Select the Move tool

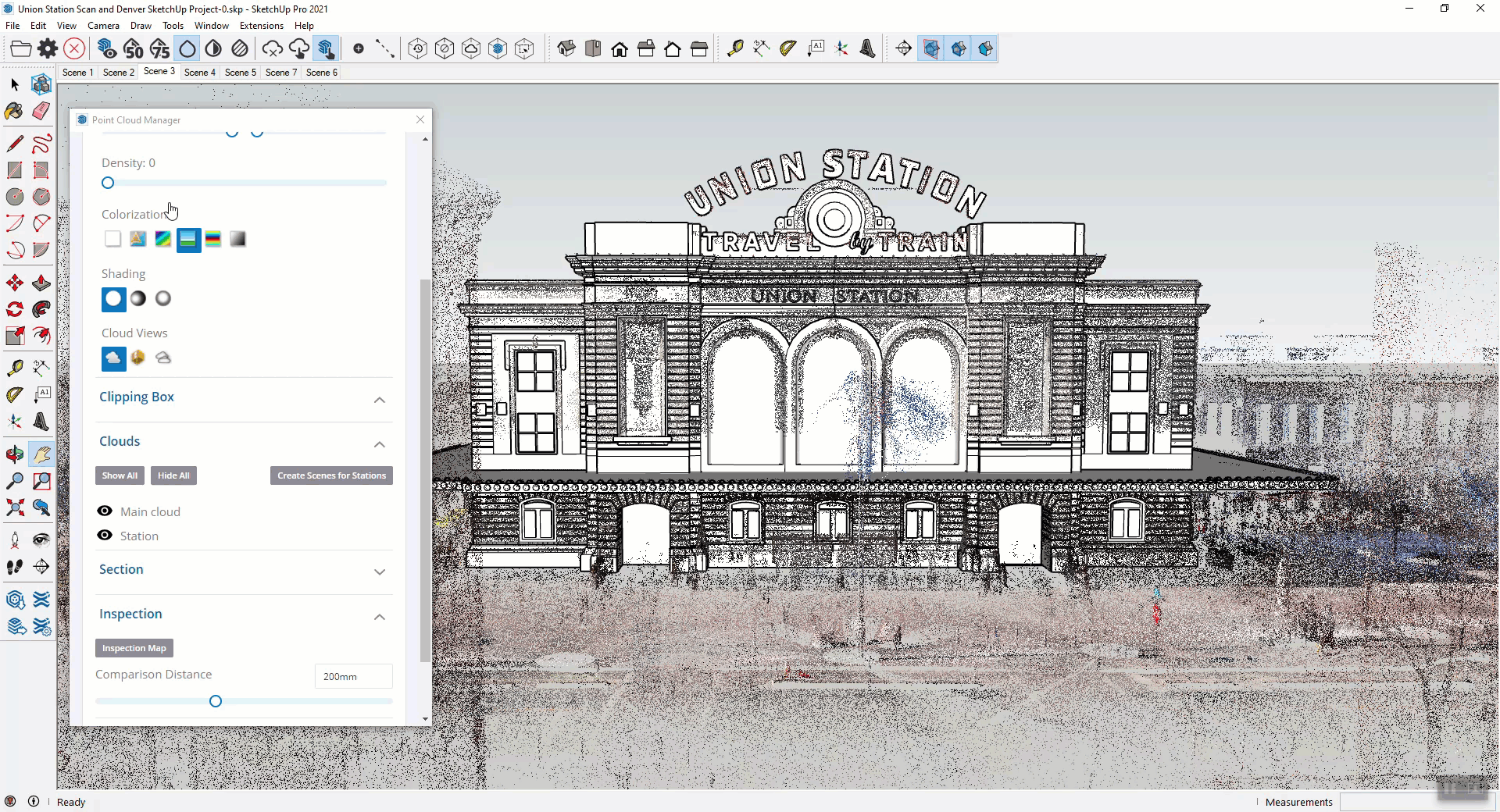14,283
